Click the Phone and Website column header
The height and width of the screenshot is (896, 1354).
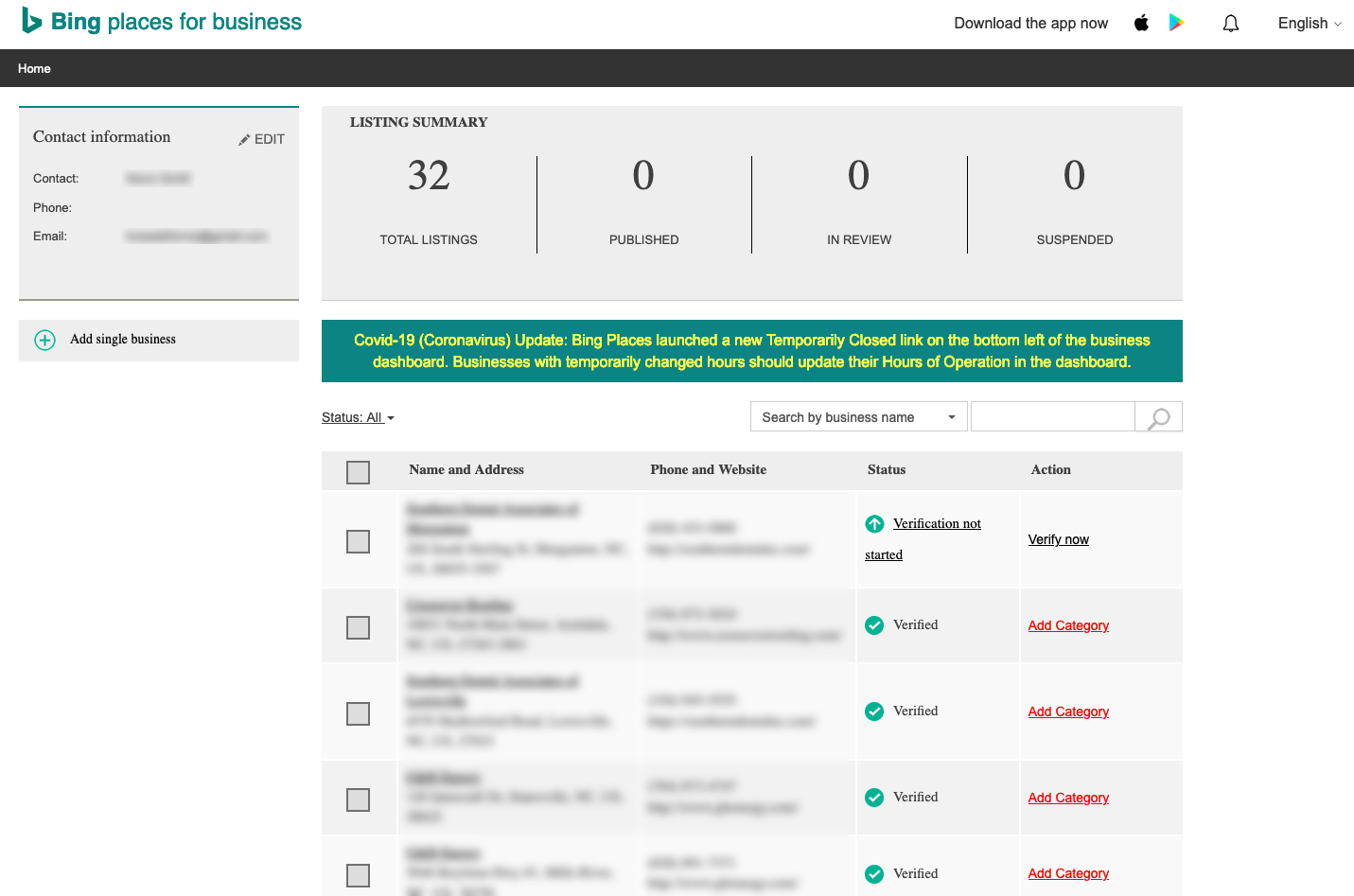tap(708, 469)
